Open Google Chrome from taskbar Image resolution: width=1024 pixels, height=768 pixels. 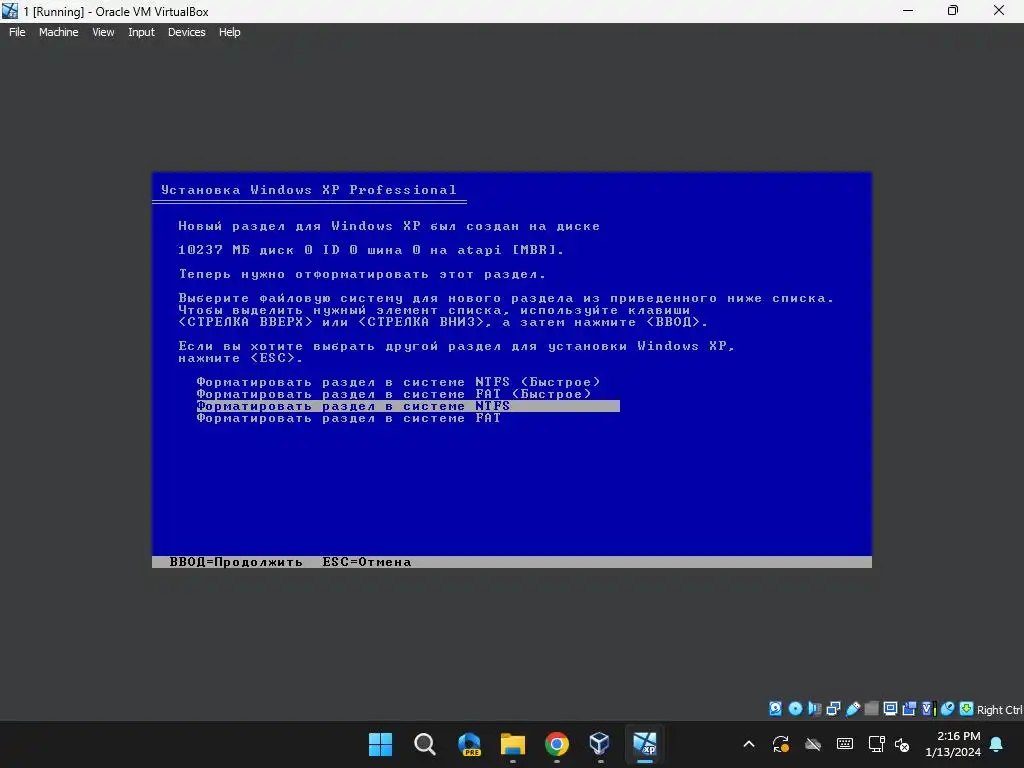[556, 744]
